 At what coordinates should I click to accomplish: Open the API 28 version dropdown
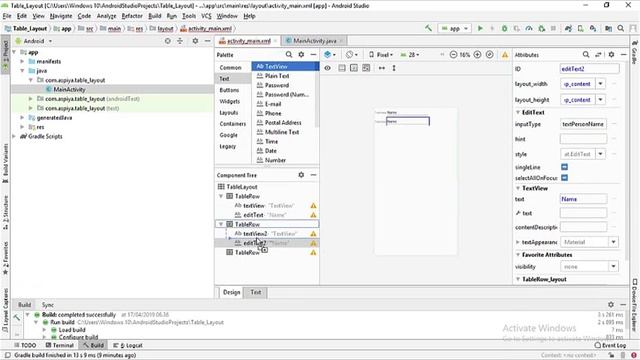point(410,54)
